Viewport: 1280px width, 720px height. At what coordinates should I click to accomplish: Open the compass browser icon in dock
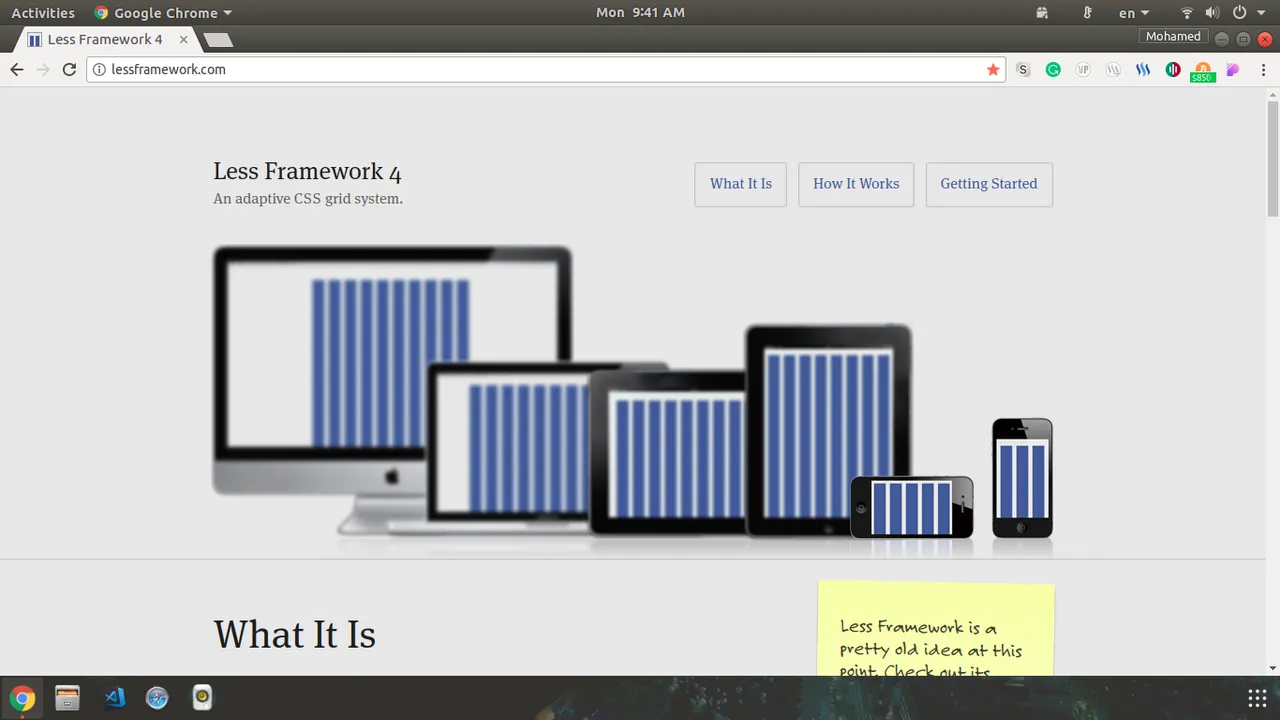(157, 698)
